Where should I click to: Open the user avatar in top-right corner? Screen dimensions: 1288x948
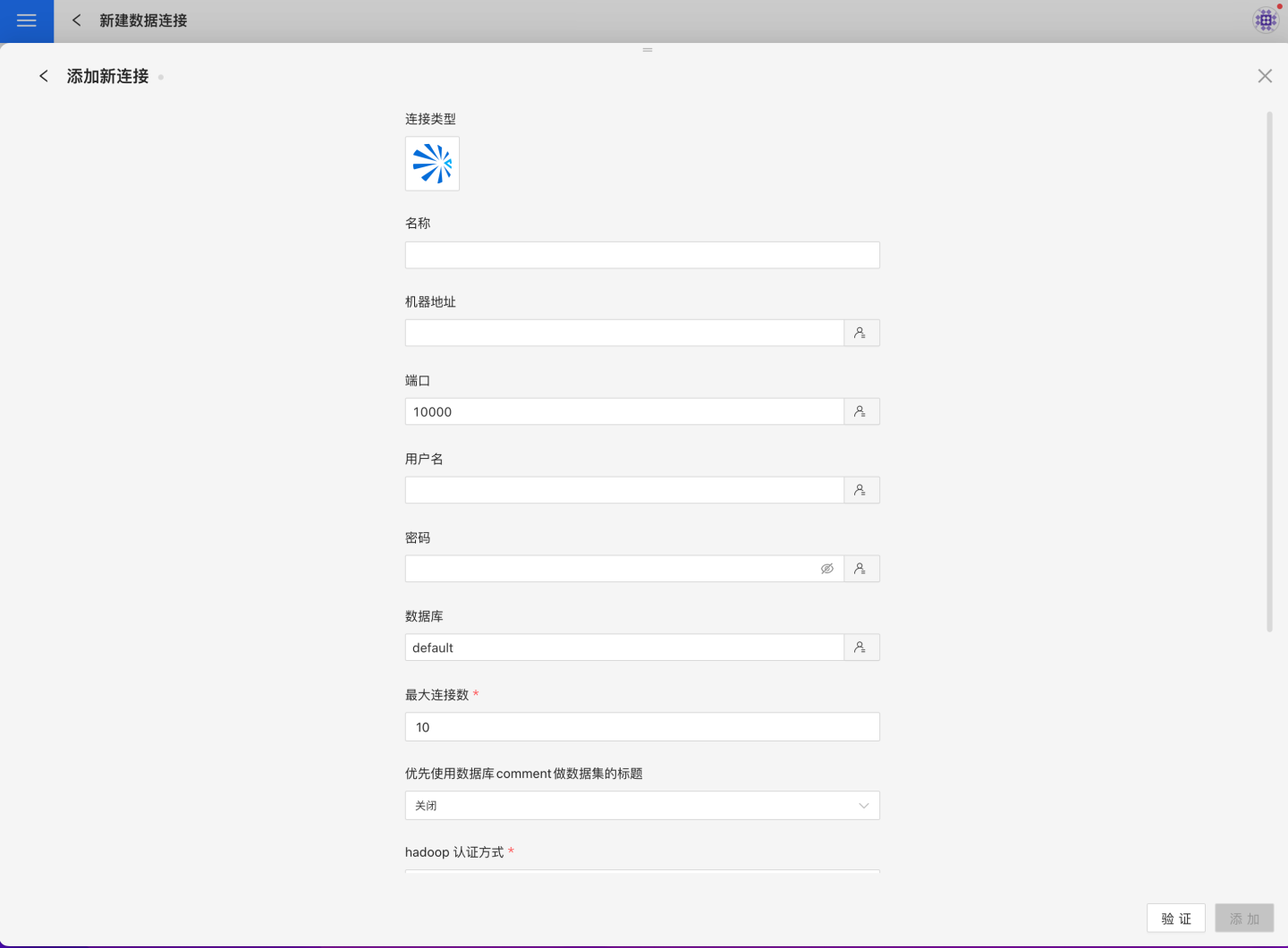click(x=1266, y=20)
